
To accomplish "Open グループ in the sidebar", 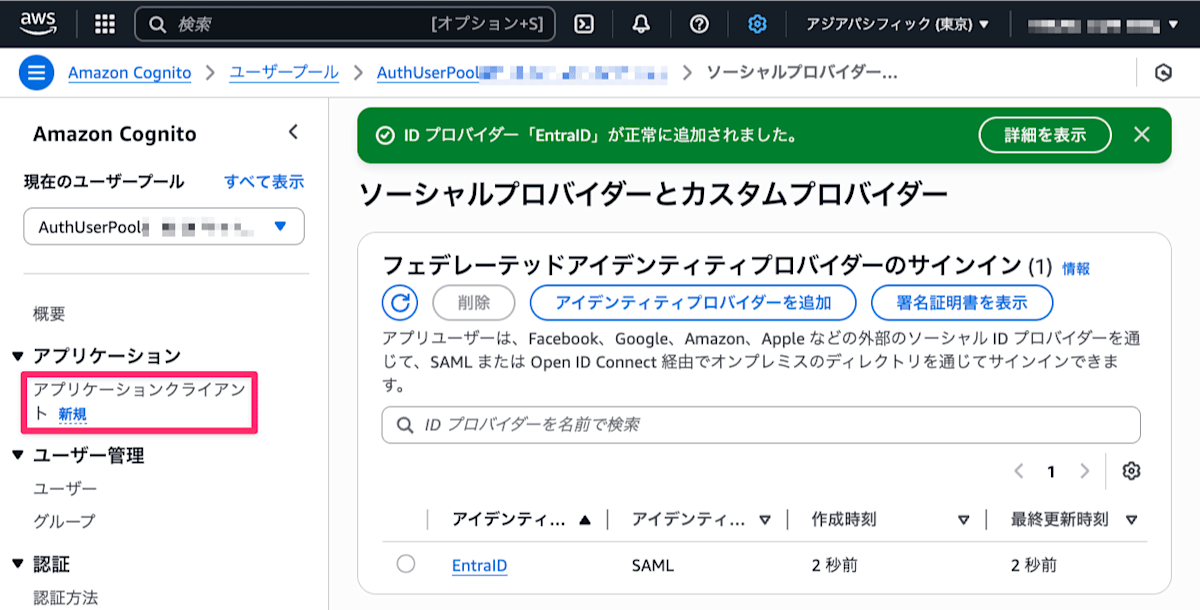I will (x=65, y=521).
